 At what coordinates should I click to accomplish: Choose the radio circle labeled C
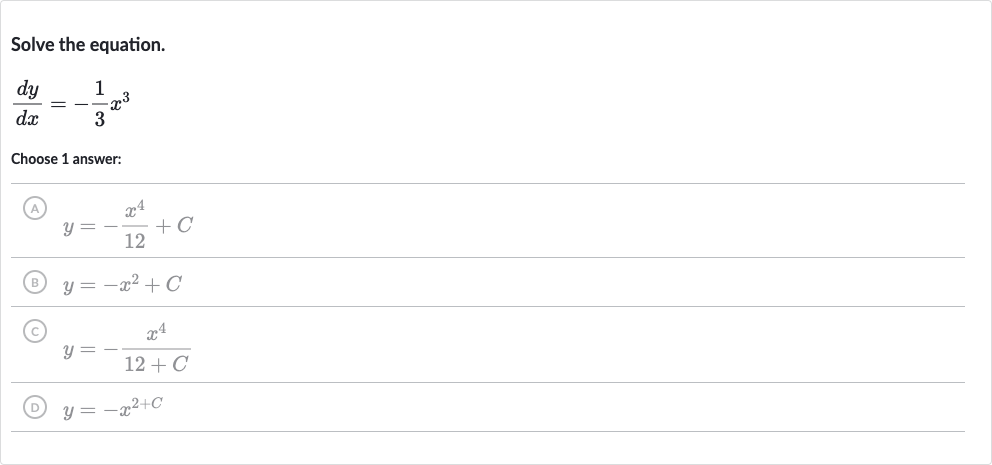[x=35, y=331]
